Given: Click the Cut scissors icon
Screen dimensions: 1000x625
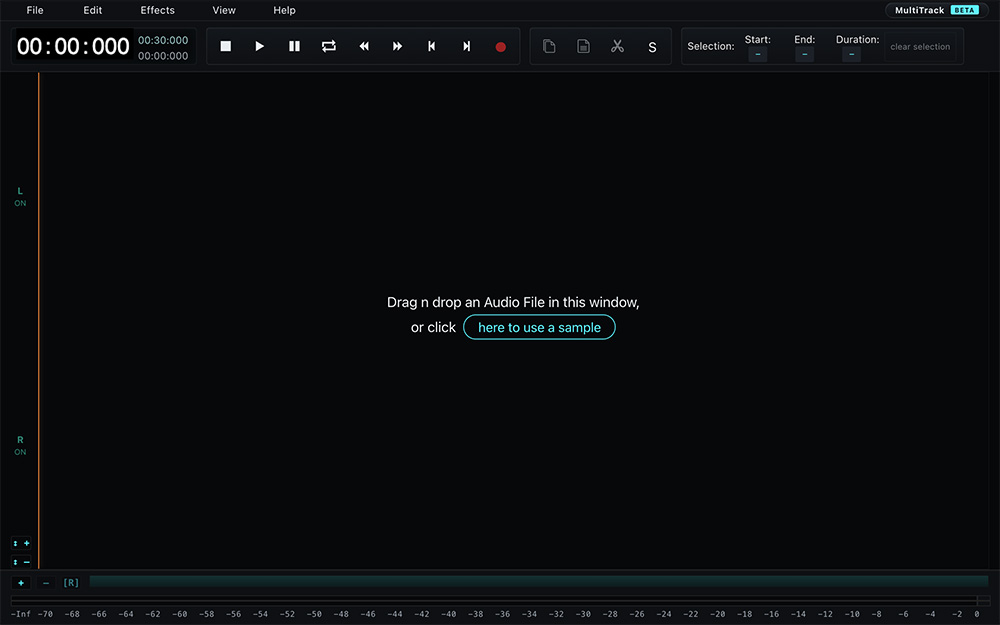Looking at the screenshot, I should tap(617, 46).
